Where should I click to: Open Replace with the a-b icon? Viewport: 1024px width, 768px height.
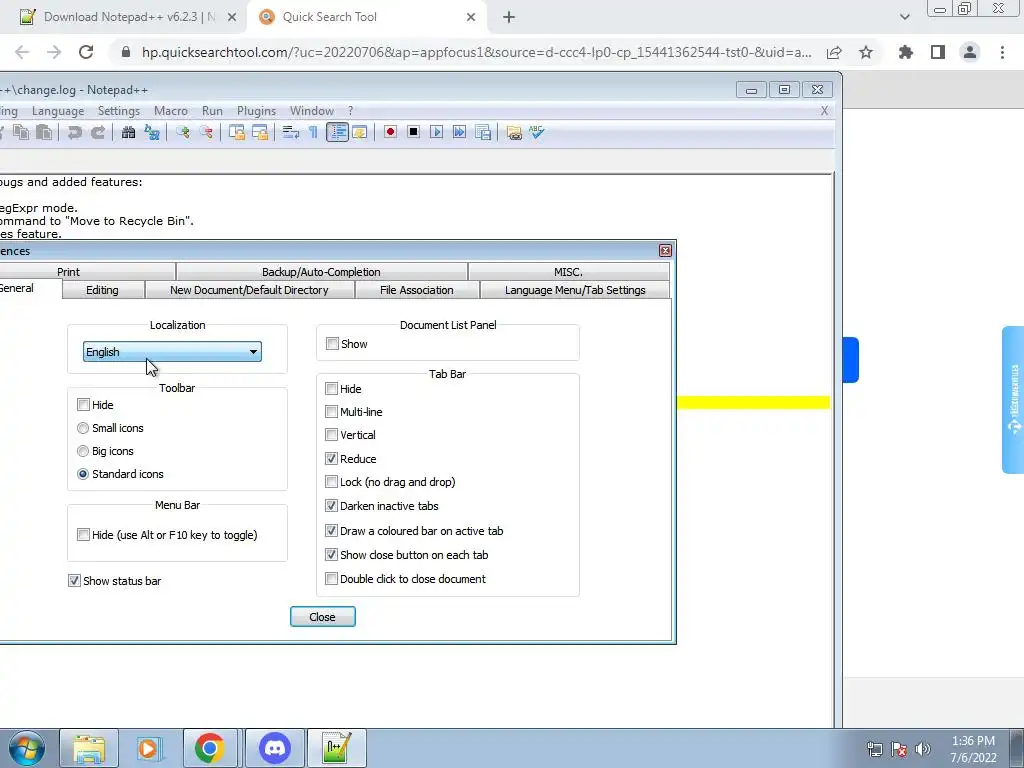click(152, 133)
